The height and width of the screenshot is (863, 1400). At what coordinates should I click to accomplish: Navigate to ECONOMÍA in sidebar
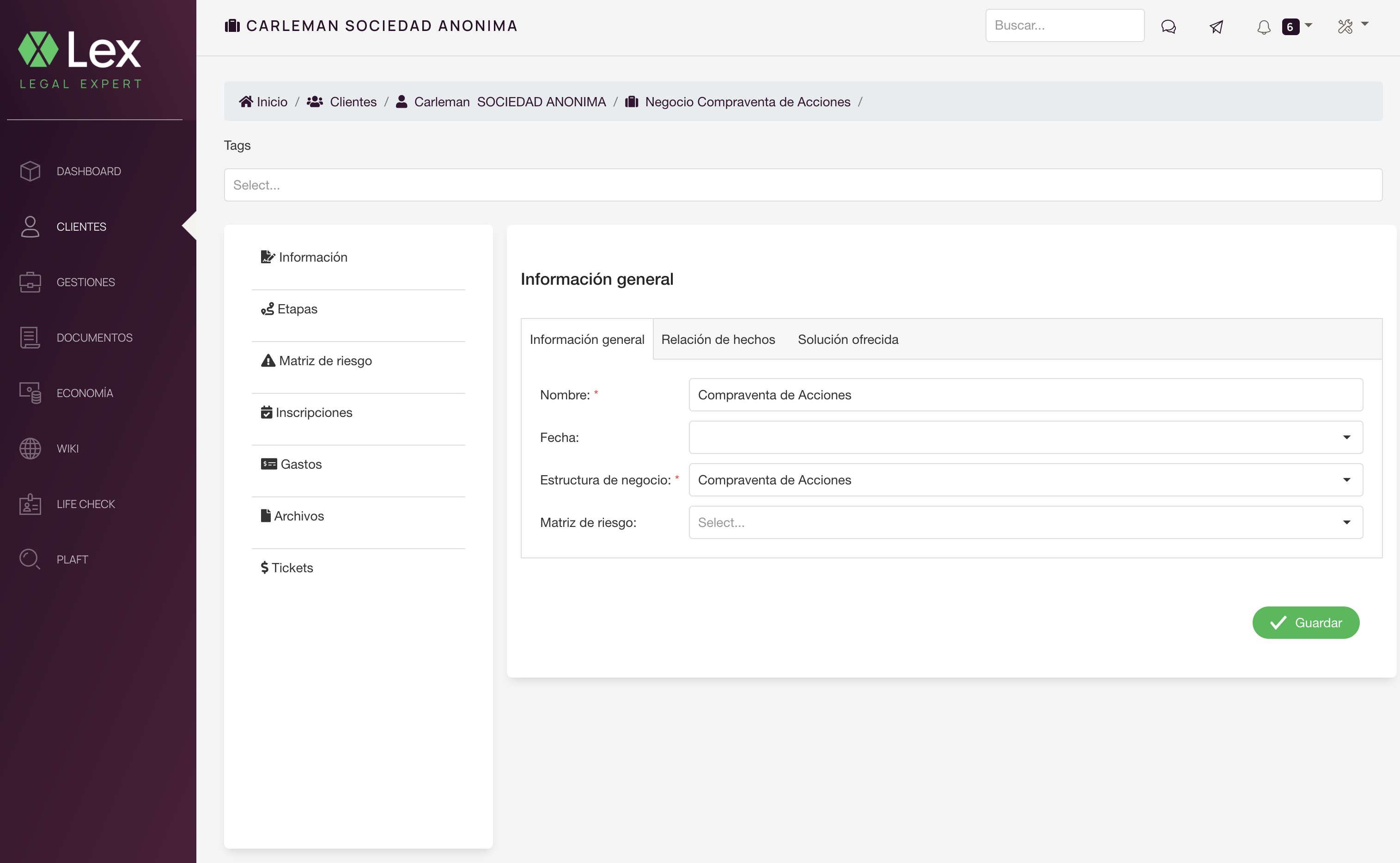(x=85, y=393)
